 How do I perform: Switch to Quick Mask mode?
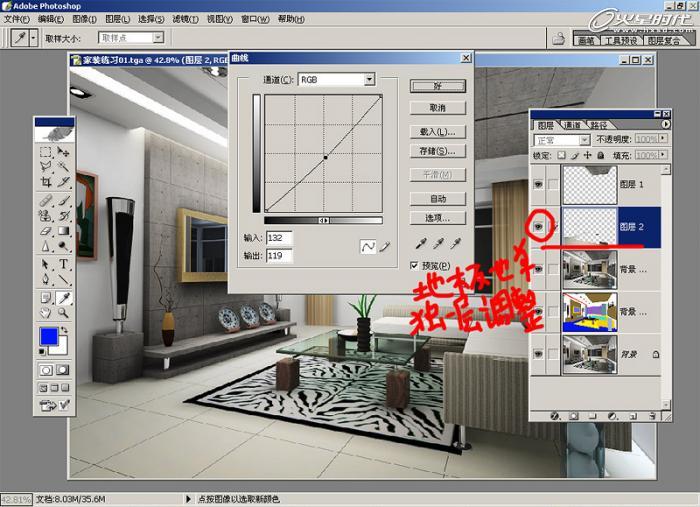62,370
